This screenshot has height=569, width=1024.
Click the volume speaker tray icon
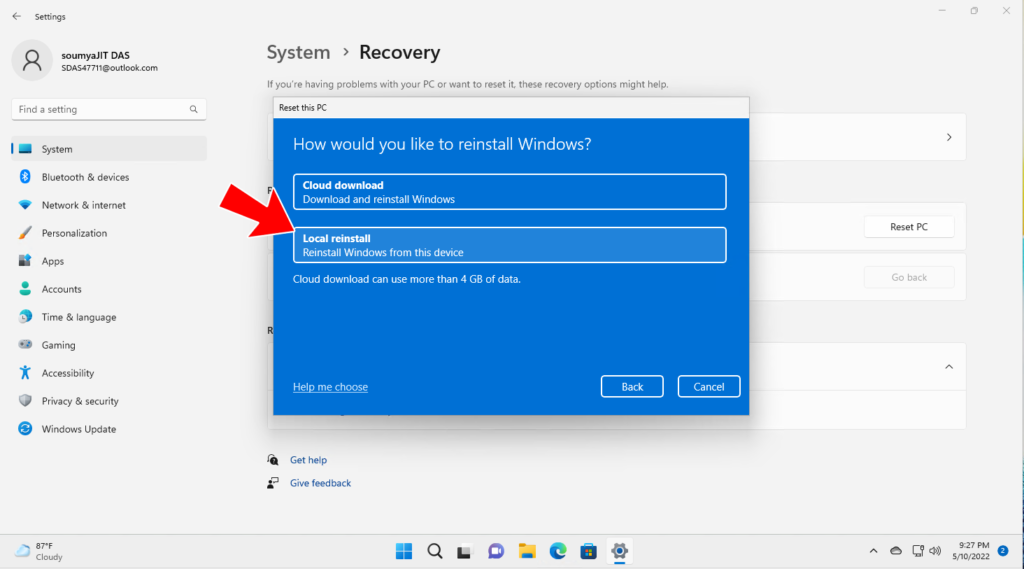click(x=935, y=551)
